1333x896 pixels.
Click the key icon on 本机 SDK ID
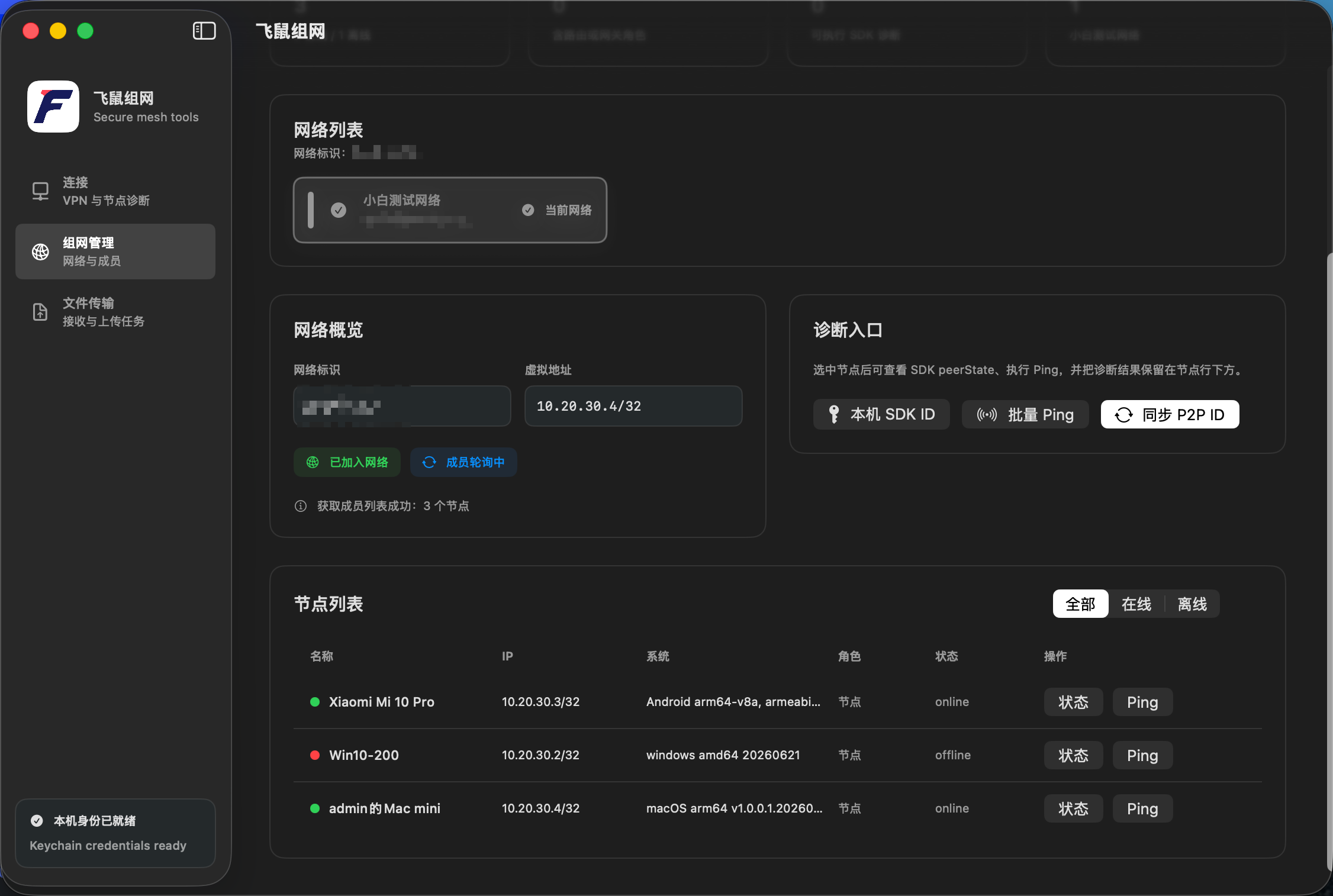834,414
